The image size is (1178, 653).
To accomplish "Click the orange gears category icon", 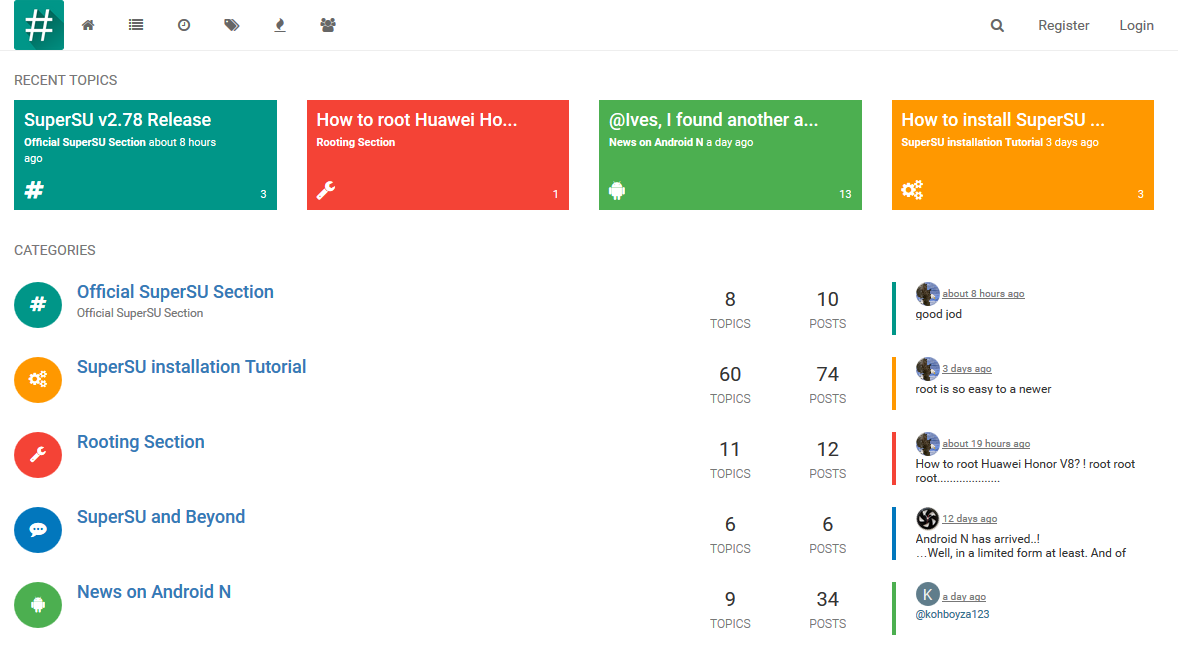I will tap(38, 379).
